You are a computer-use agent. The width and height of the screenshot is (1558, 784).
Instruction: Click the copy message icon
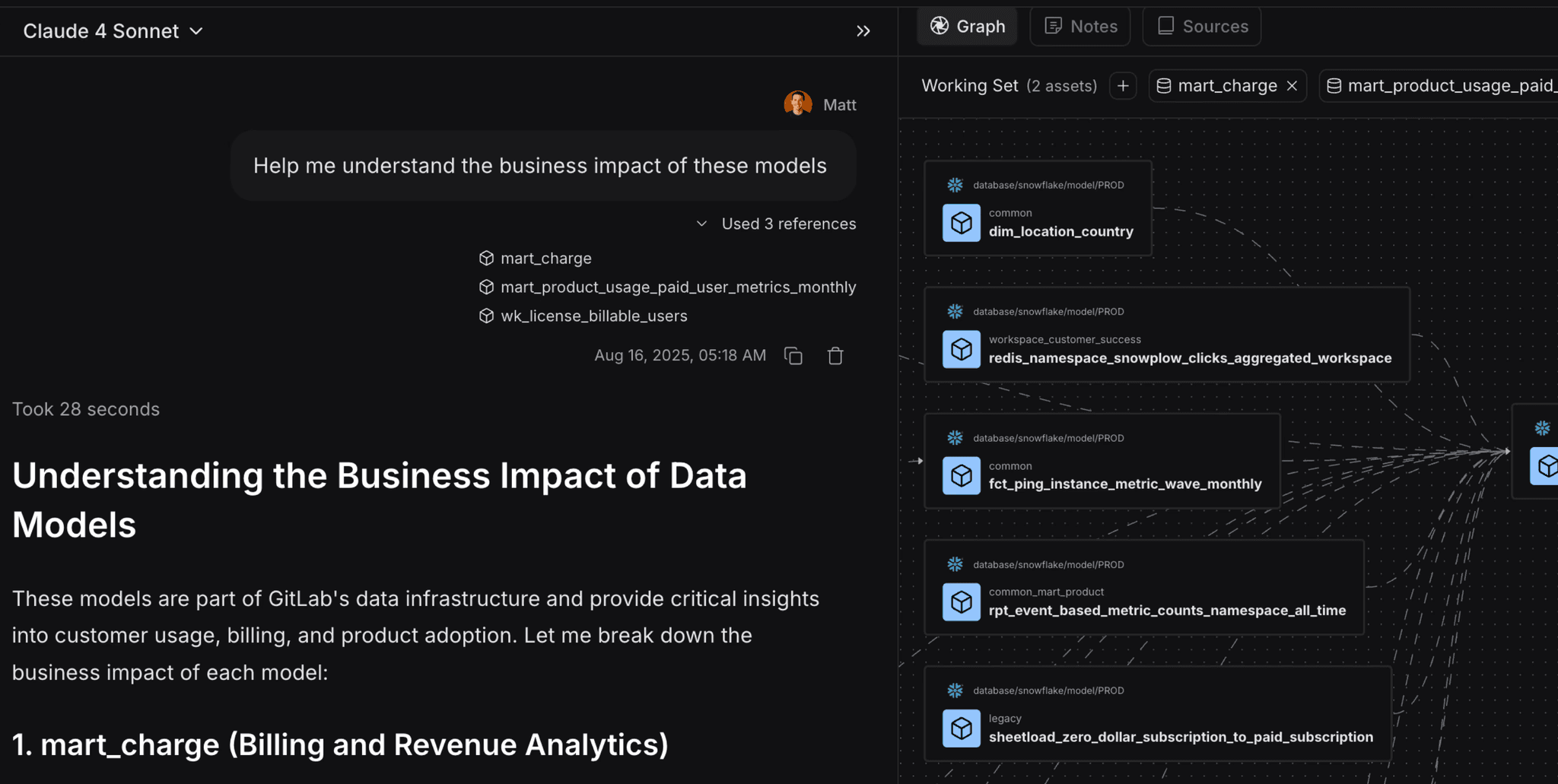click(793, 355)
